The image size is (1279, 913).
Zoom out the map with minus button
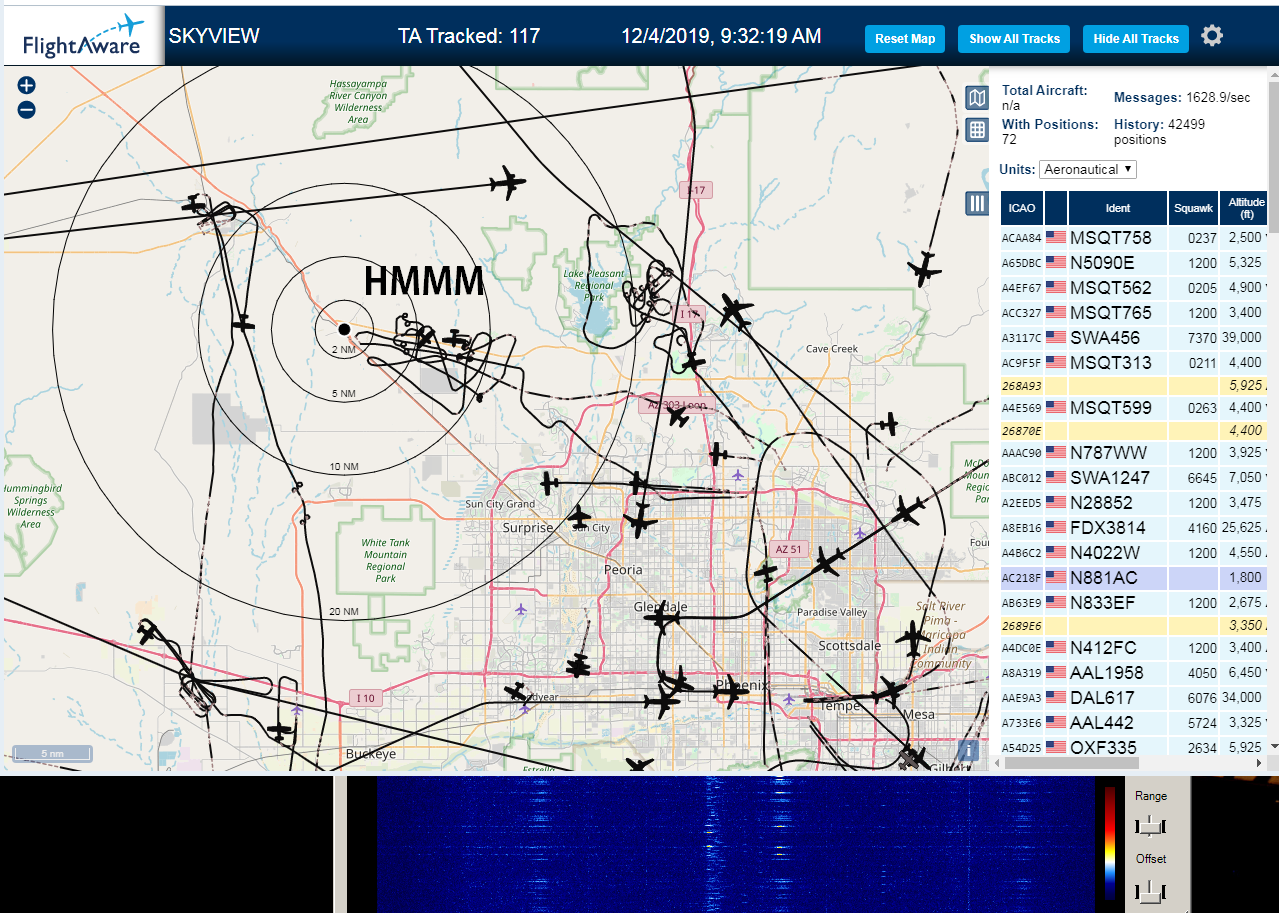pos(27,110)
